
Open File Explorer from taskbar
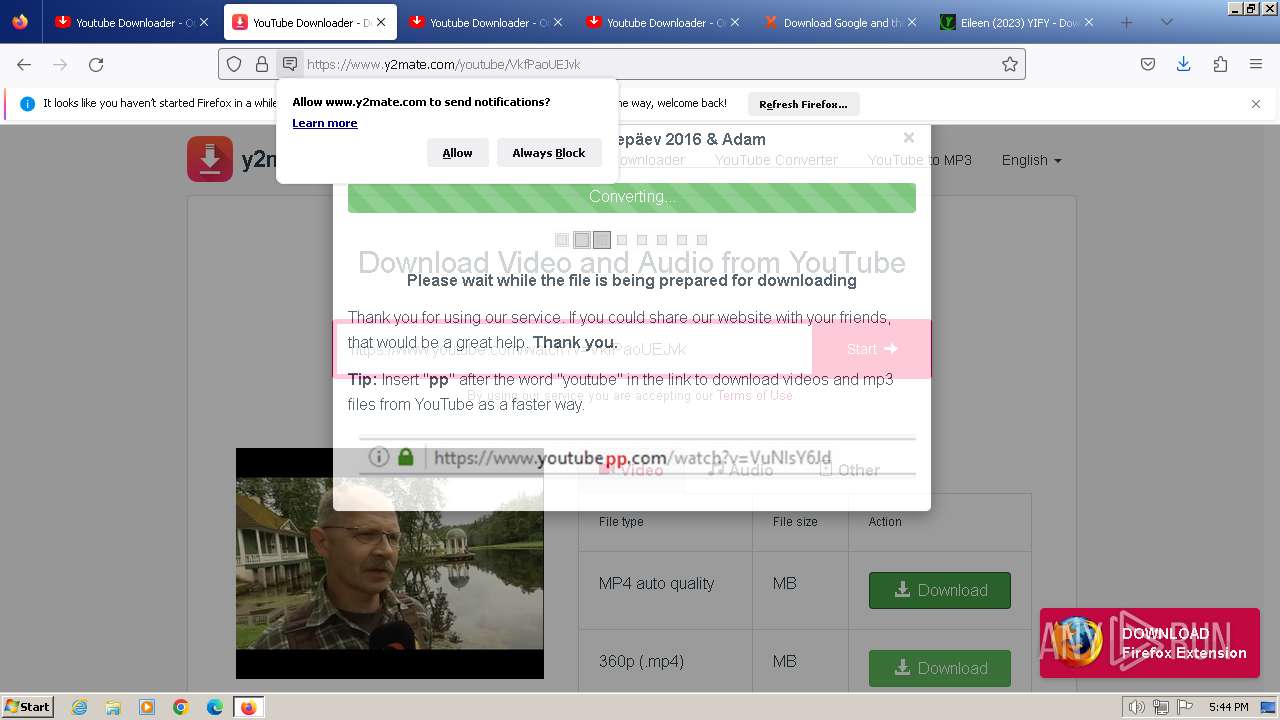[x=113, y=707]
